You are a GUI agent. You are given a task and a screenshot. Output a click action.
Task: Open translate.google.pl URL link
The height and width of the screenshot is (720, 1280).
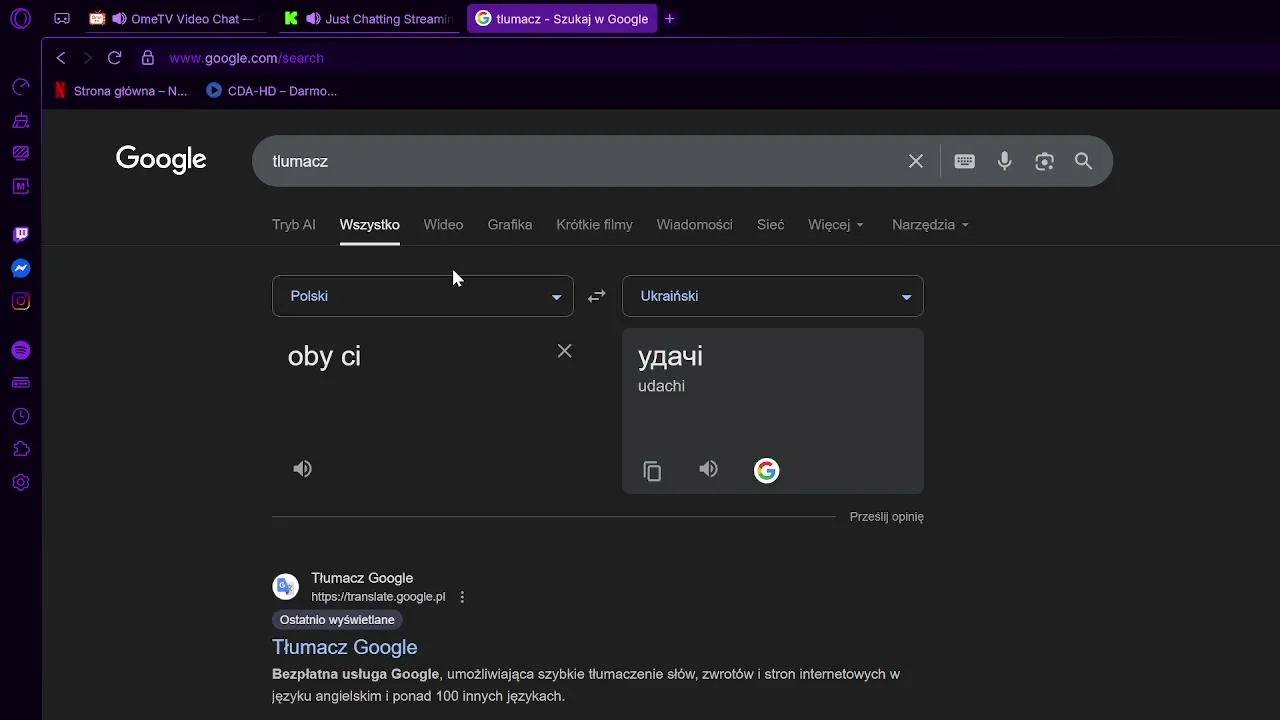(x=378, y=597)
